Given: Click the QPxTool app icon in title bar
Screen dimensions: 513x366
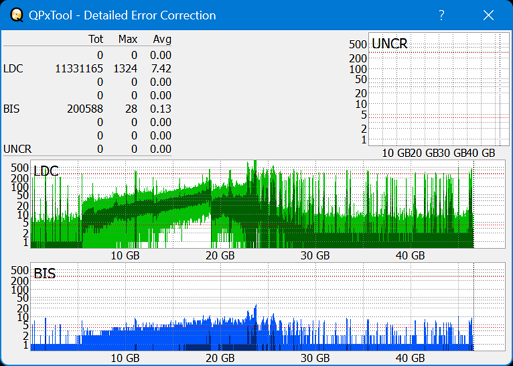Looking at the screenshot, I should (17, 15).
